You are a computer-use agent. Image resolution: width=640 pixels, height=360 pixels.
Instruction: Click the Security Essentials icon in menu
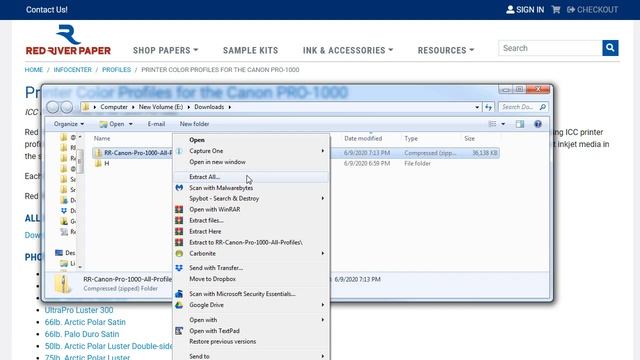point(179,294)
